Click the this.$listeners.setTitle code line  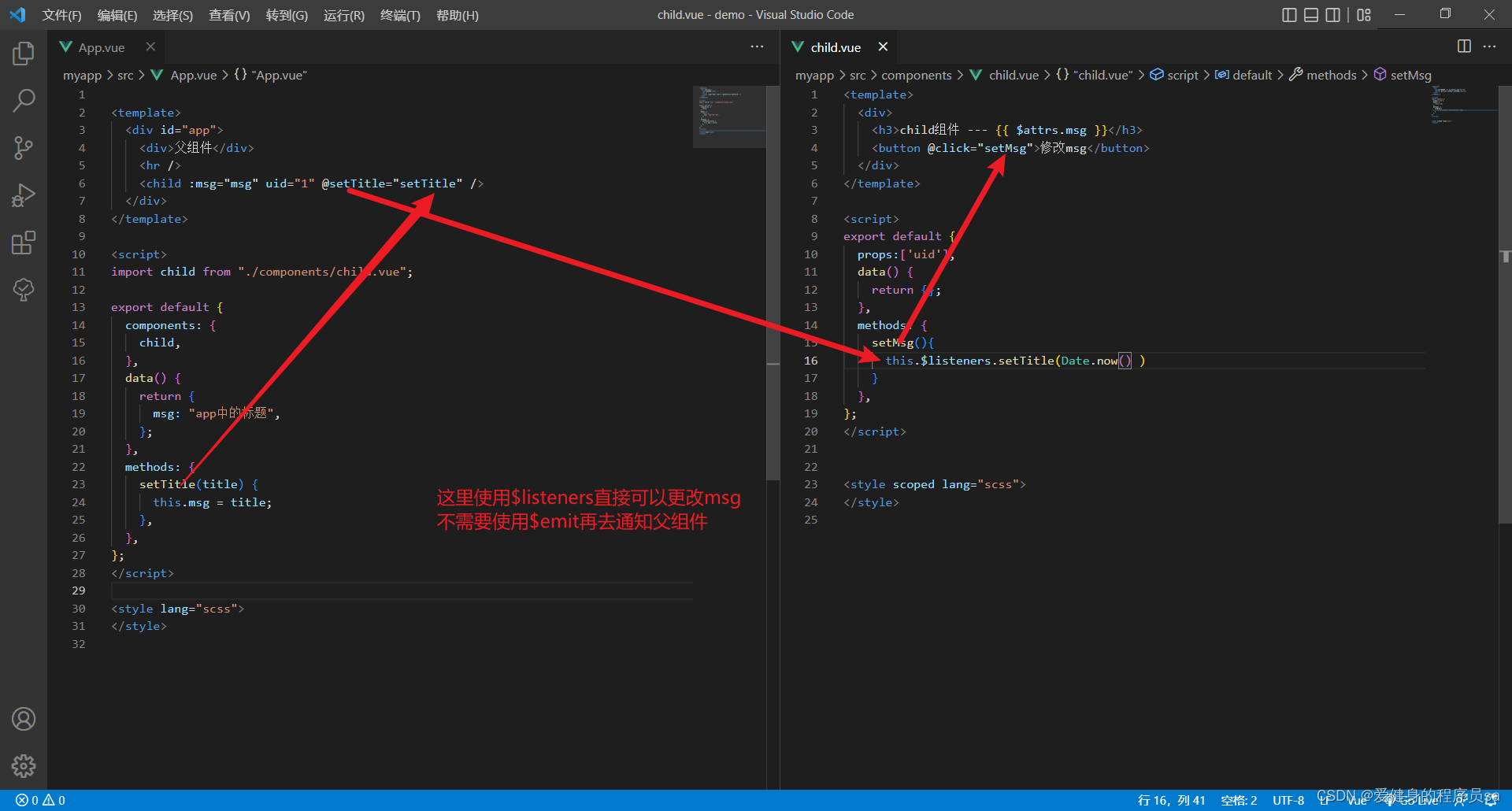[1015, 361]
